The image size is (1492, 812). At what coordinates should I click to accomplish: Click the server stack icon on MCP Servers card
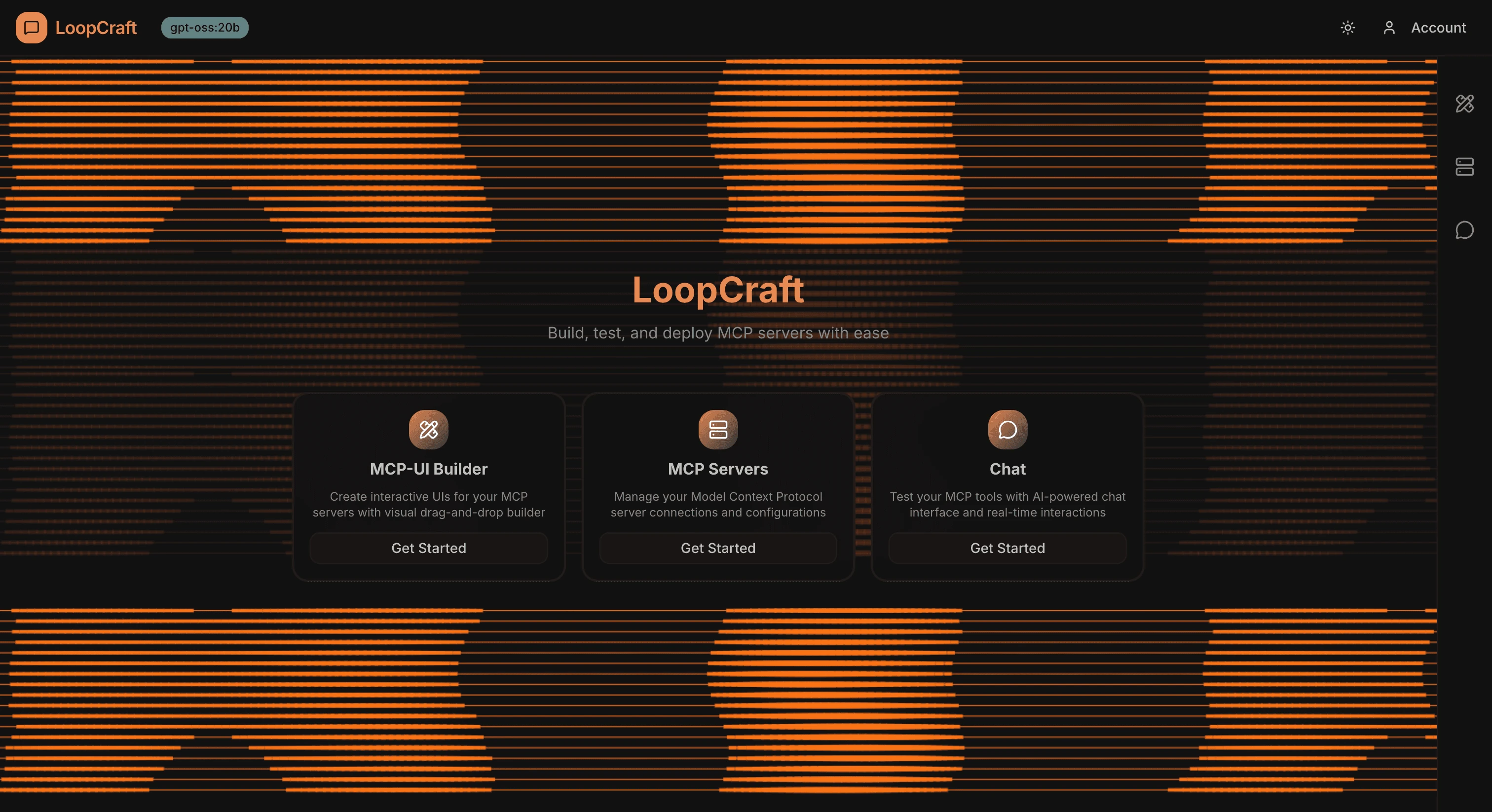[717, 429]
